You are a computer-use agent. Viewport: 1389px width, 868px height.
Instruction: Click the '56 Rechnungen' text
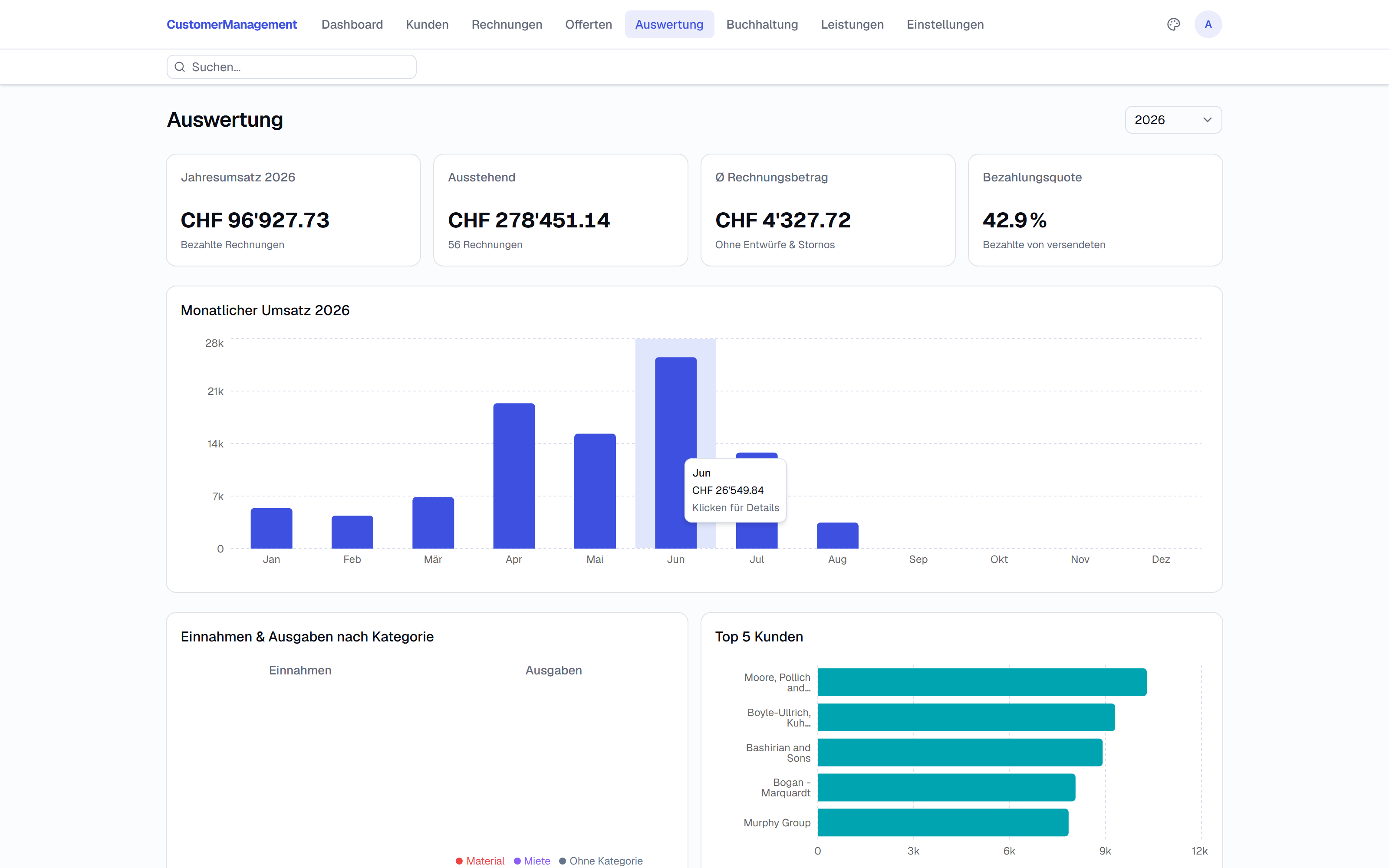(x=485, y=244)
